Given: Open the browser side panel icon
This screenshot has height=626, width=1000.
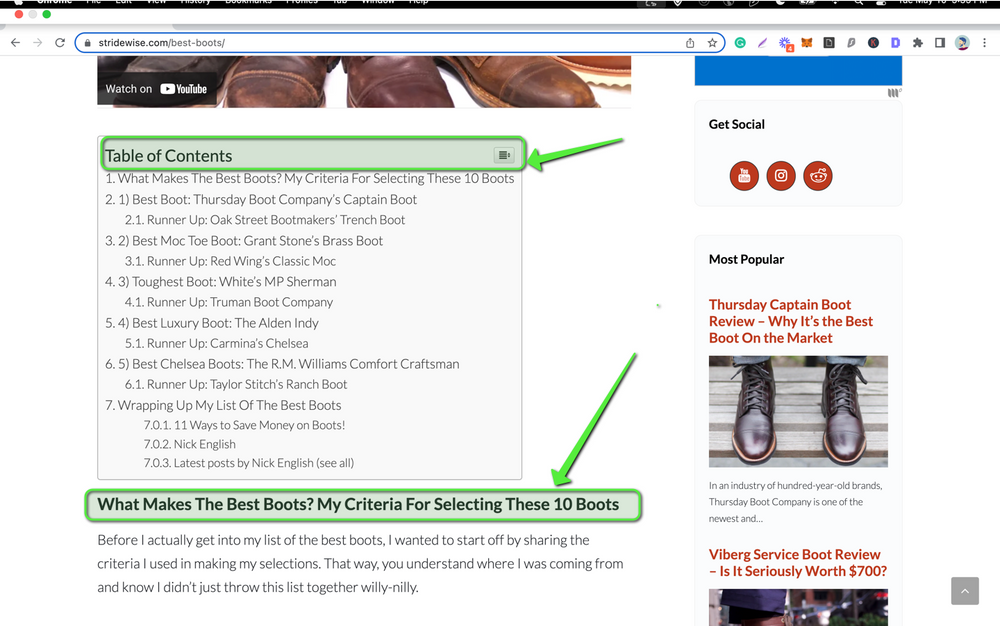Looking at the screenshot, I should pyautogui.click(x=939, y=42).
